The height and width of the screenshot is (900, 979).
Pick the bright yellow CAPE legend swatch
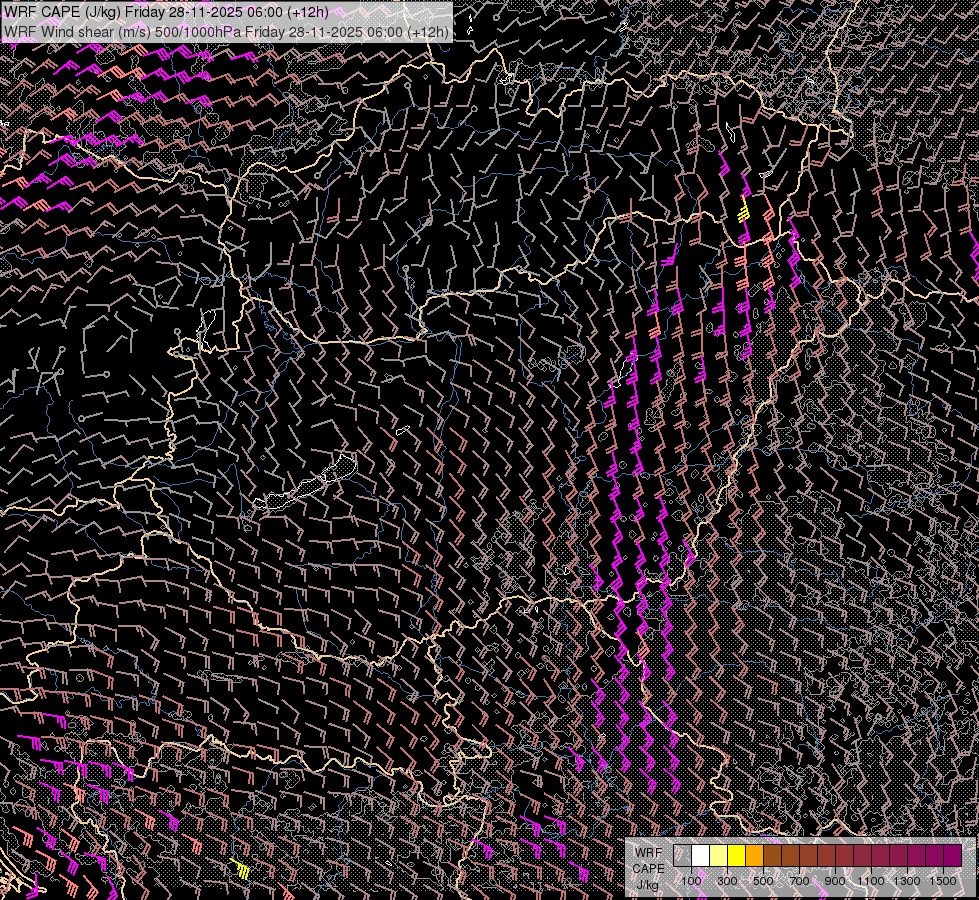click(x=736, y=856)
